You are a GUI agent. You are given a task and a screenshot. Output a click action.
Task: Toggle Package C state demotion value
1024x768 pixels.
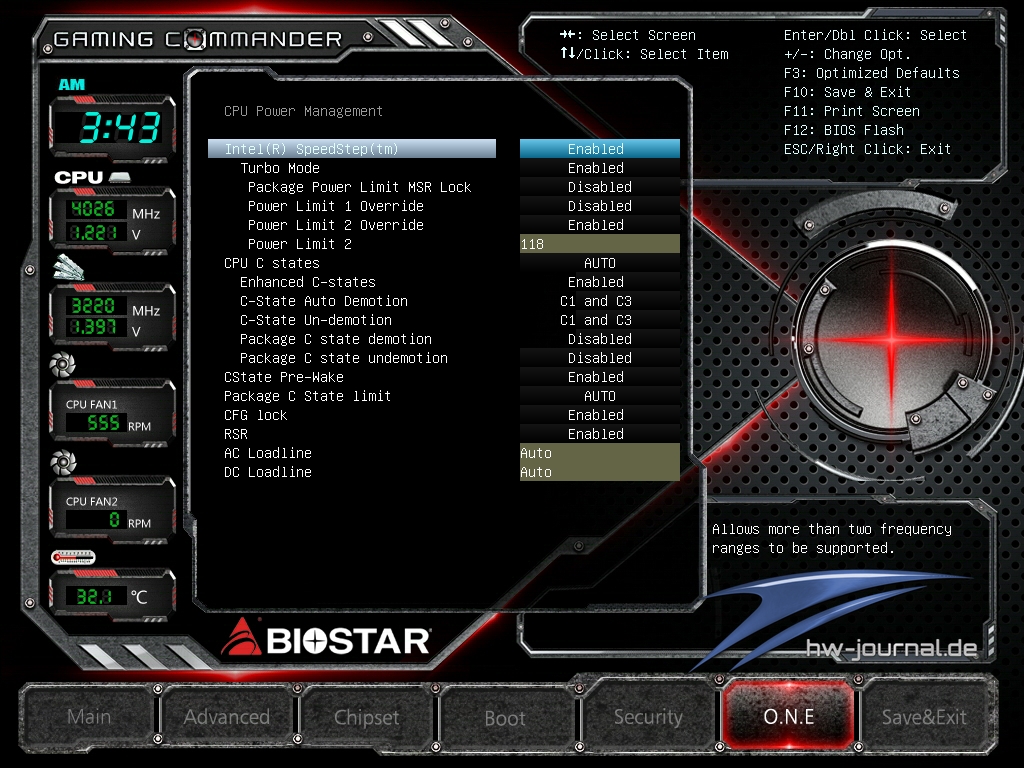click(x=600, y=339)
